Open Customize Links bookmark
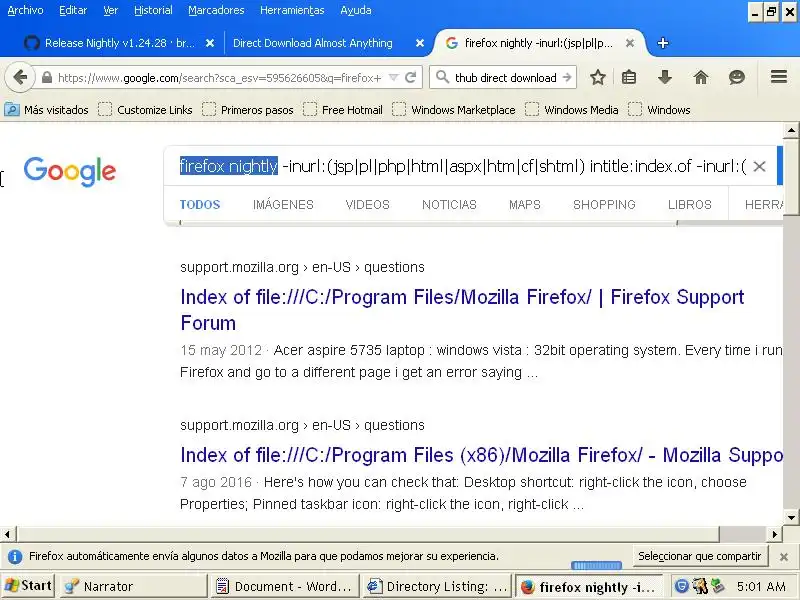This screenshot has height=600, width=800. pos(145,110)
